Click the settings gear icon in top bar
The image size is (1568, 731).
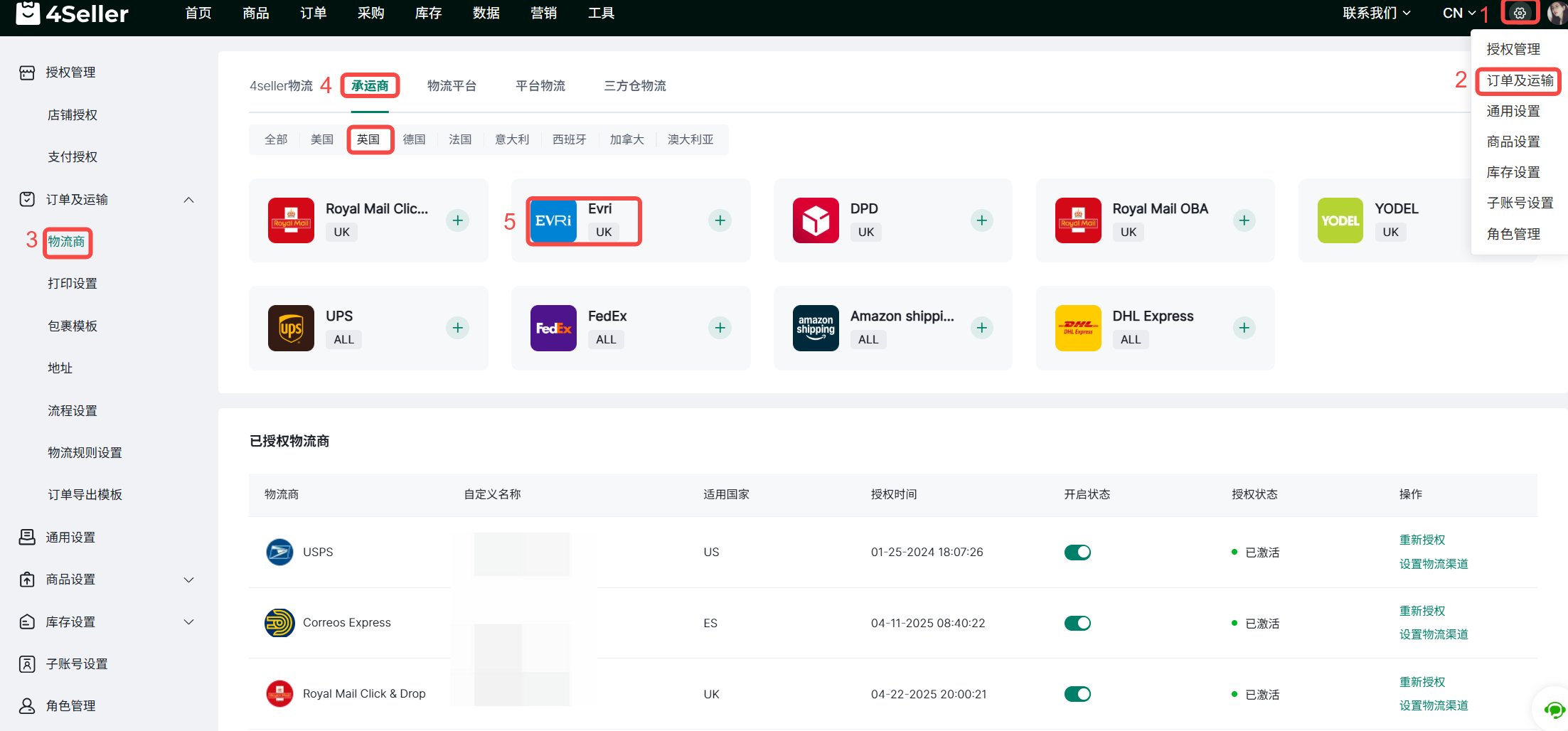1519,13
